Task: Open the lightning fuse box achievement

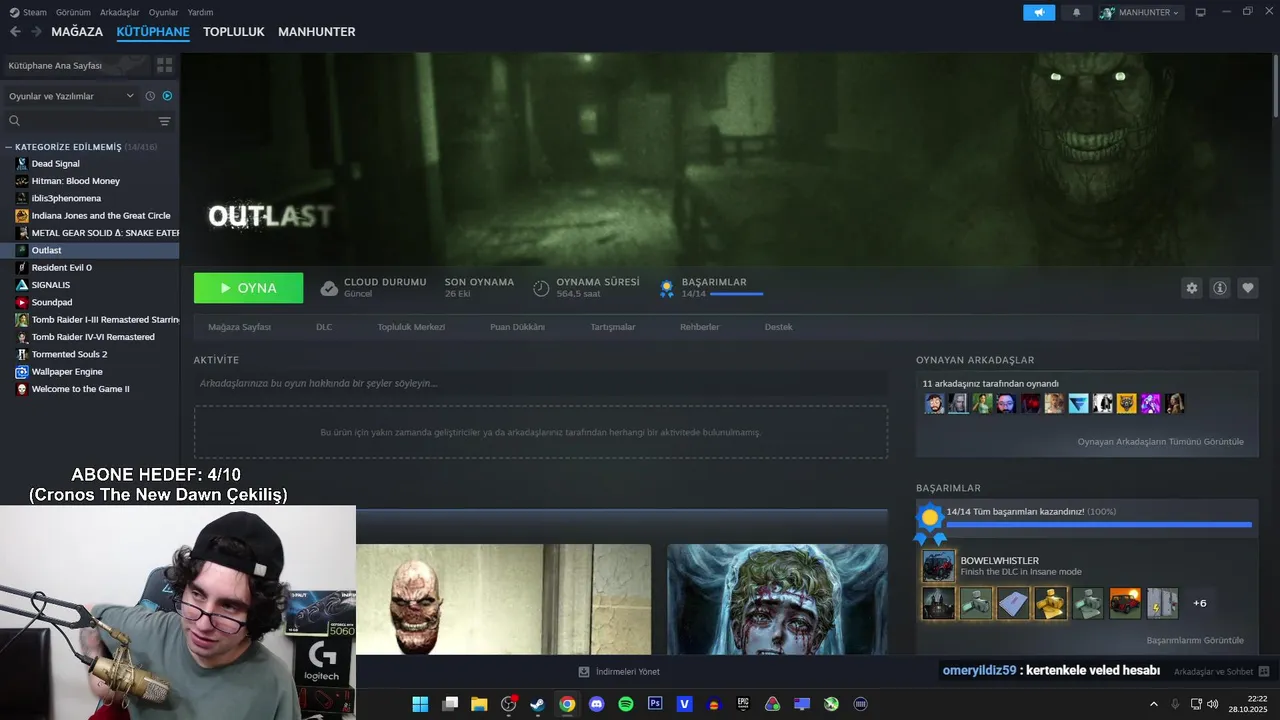Action: tap(1162, 603)
